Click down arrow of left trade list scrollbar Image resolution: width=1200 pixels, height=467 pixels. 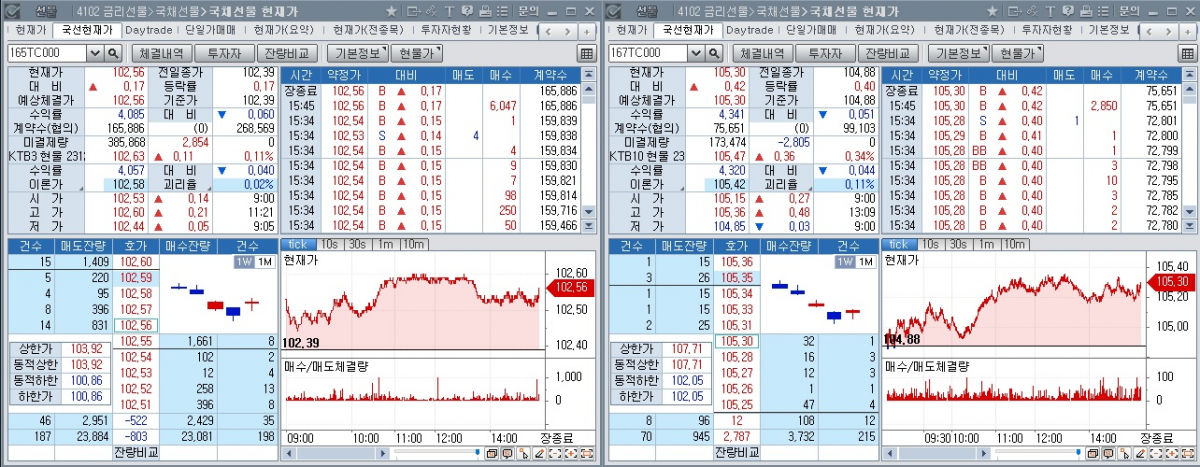coord(589,212)
